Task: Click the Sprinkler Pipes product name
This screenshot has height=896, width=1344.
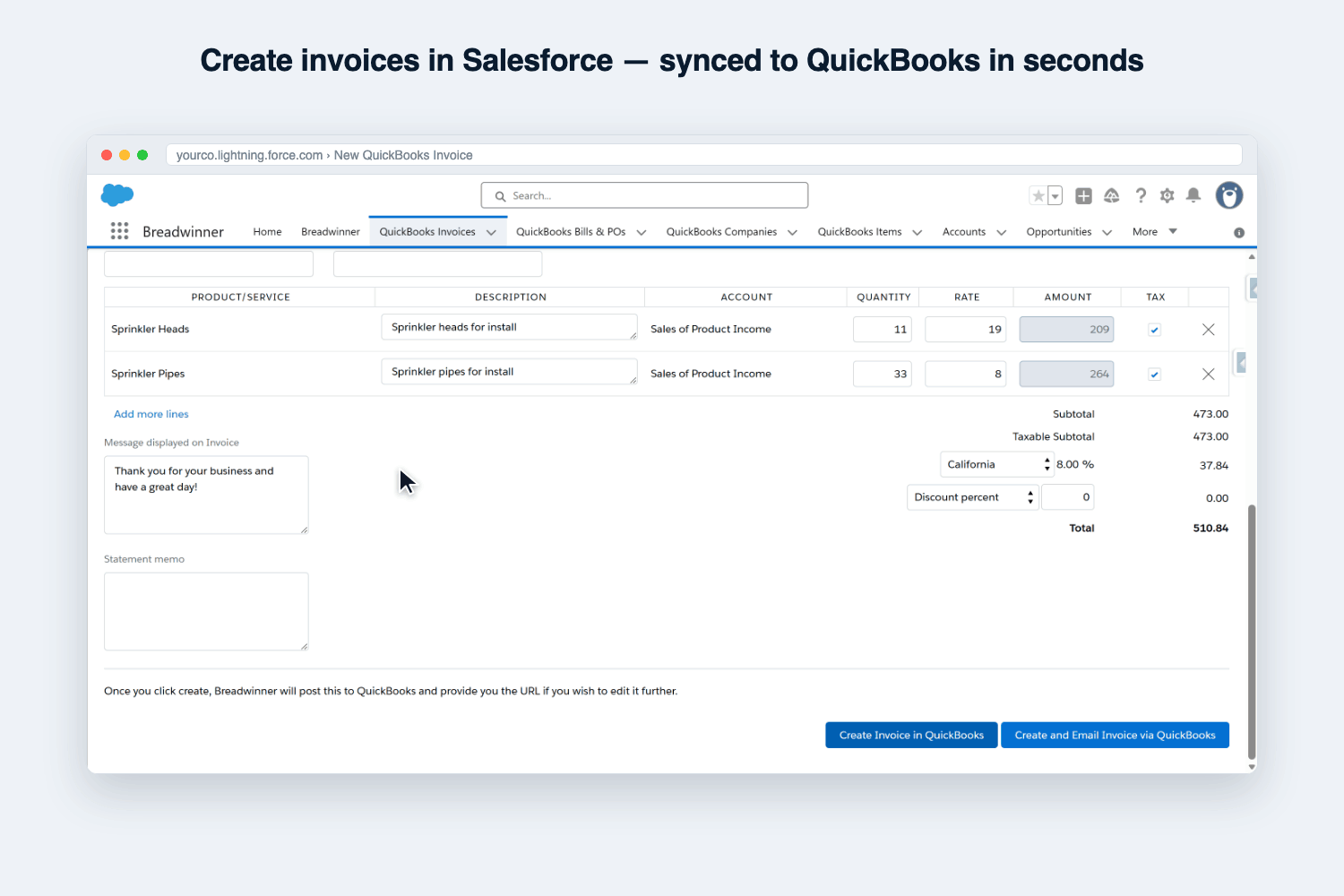Action: pyautogui.click(x=148, y=375)
